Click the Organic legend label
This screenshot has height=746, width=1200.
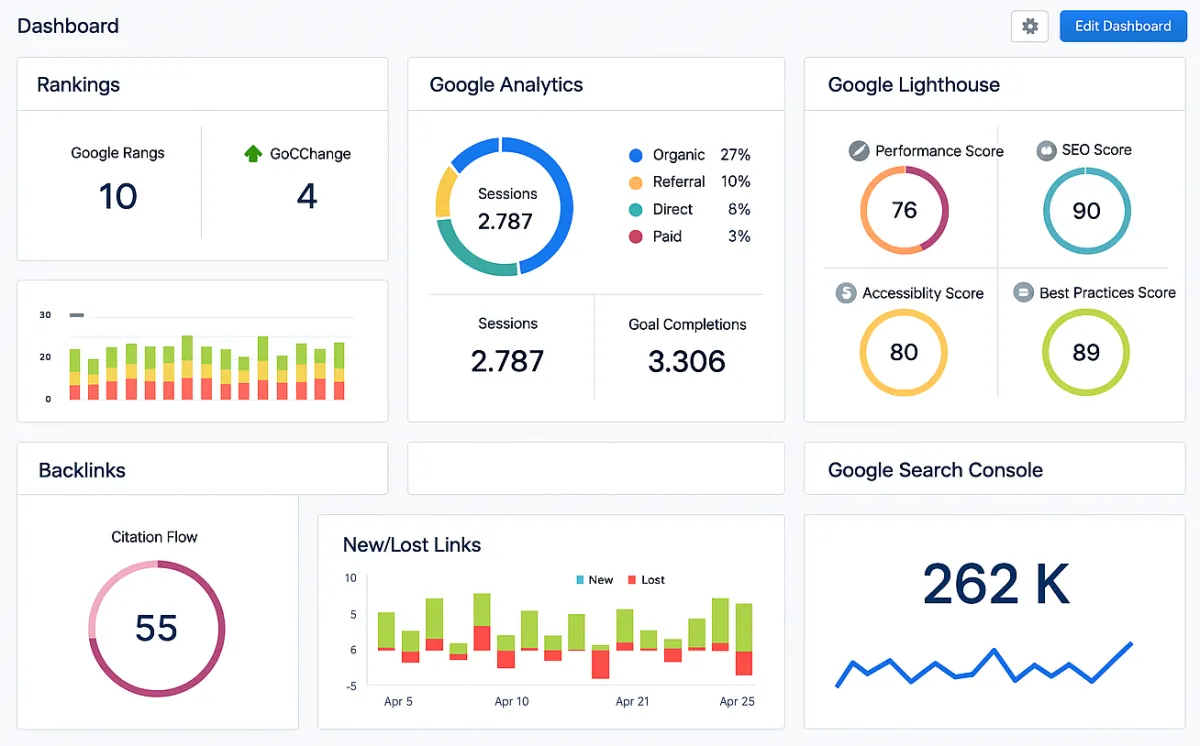pos(679,155)
